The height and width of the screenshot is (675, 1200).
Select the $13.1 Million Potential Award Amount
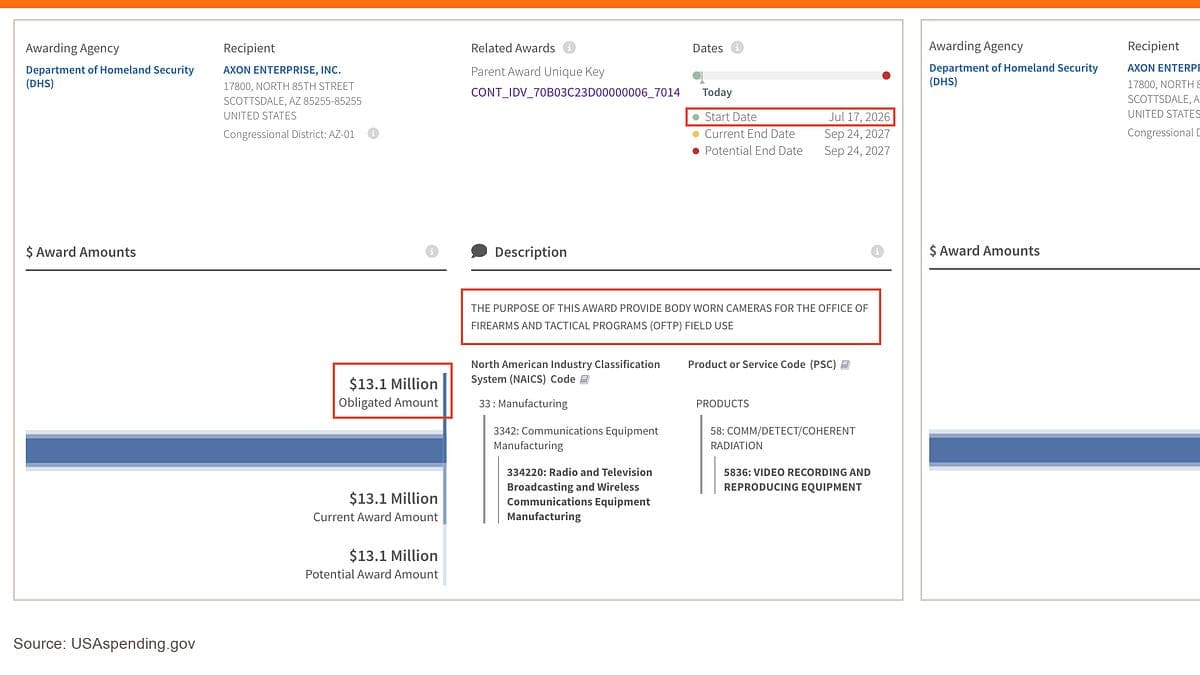[371, 563]
